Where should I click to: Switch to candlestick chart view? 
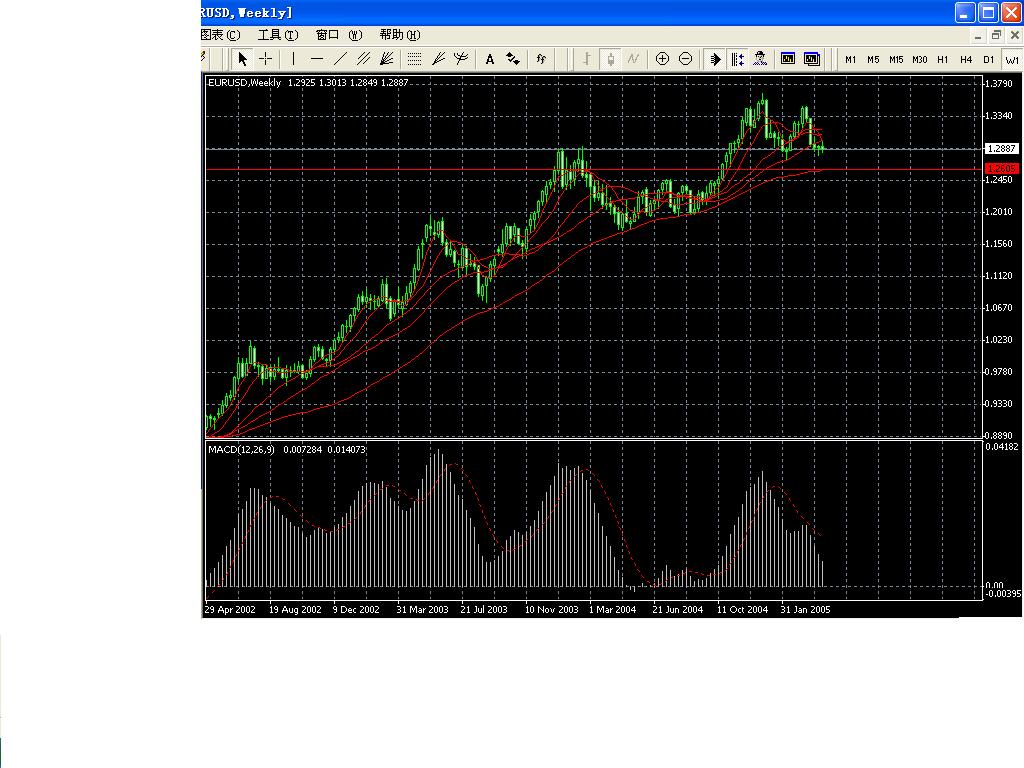click(x=610, y=59)
